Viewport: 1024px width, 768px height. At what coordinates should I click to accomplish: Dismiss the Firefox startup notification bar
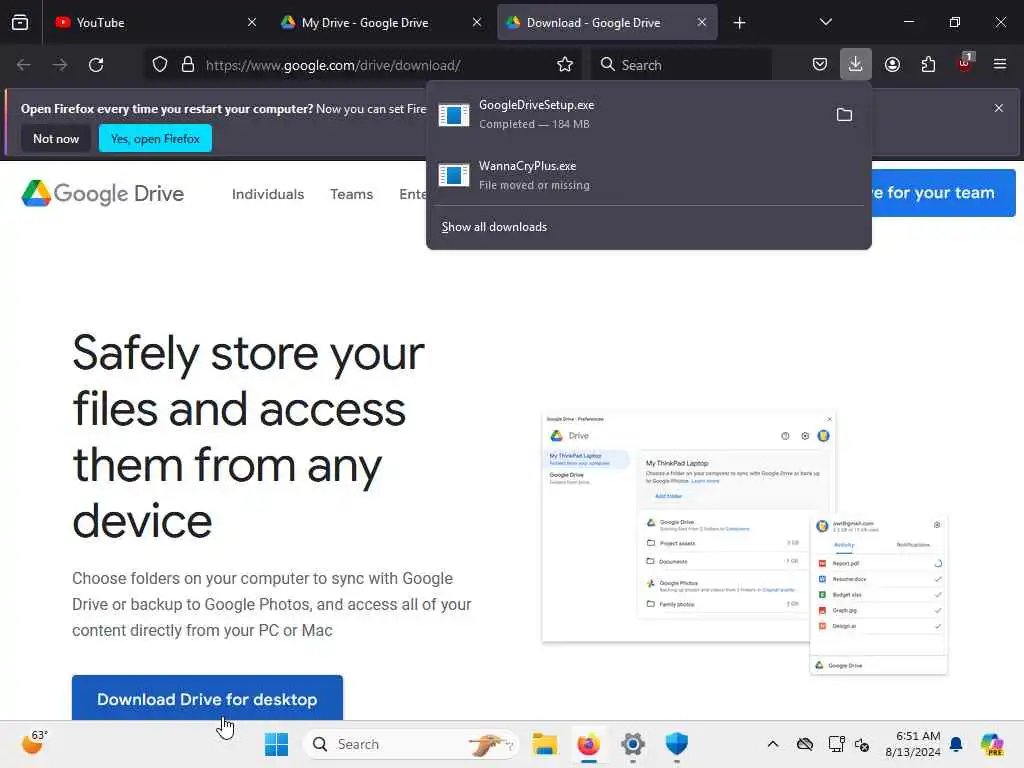999,108
